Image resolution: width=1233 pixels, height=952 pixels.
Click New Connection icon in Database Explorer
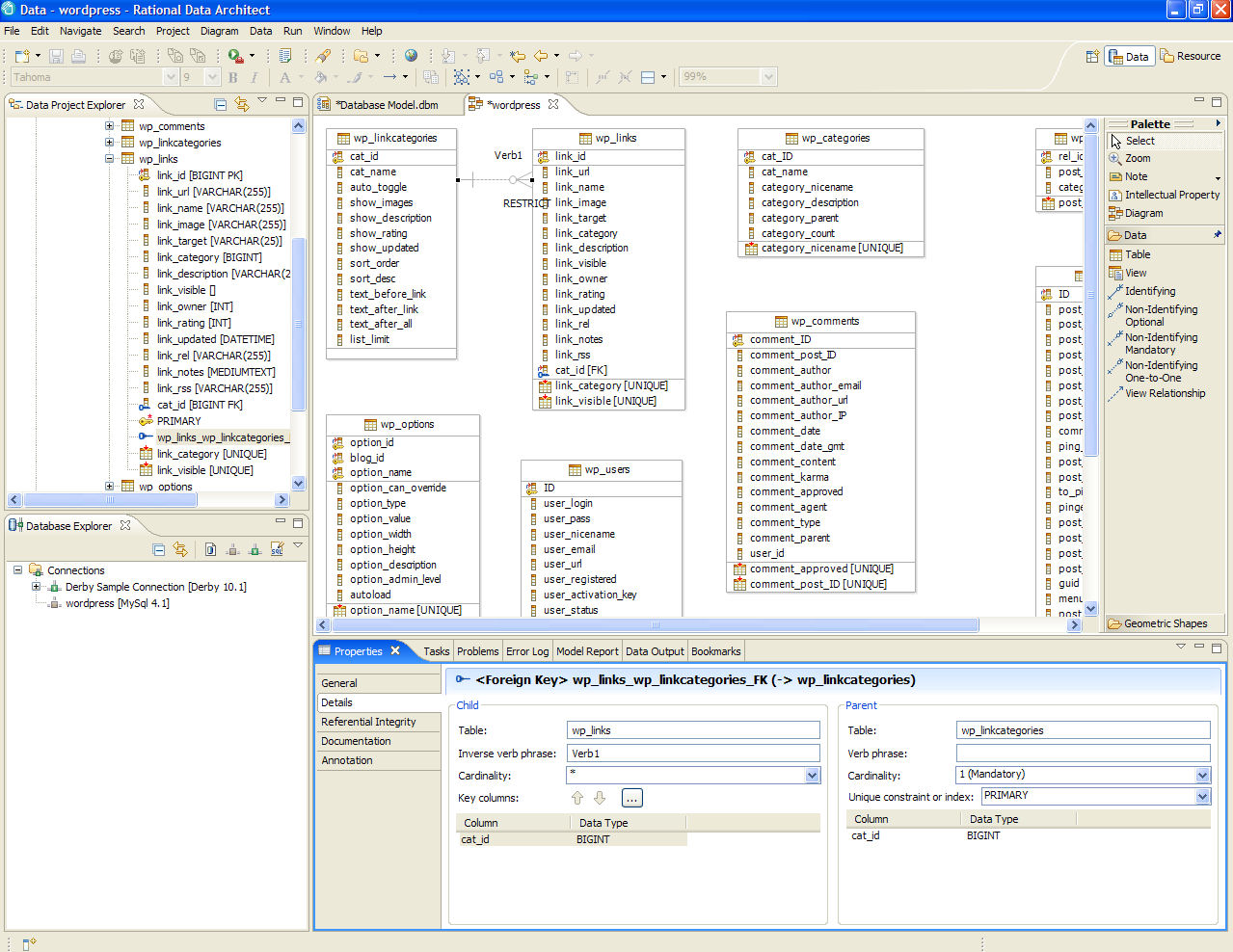(x=210, y=549)
